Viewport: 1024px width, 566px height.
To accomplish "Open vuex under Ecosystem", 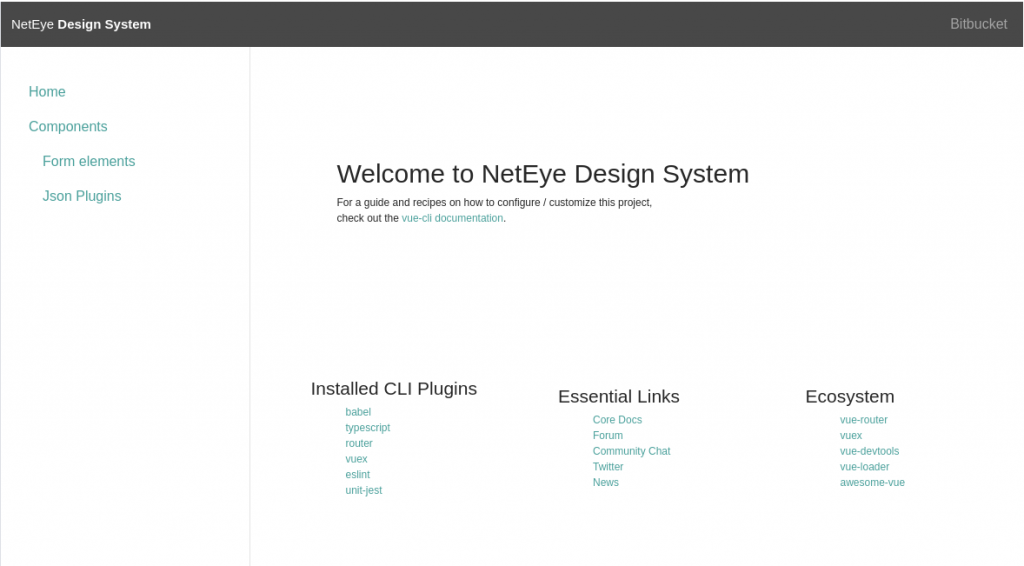I will point(851,435).
